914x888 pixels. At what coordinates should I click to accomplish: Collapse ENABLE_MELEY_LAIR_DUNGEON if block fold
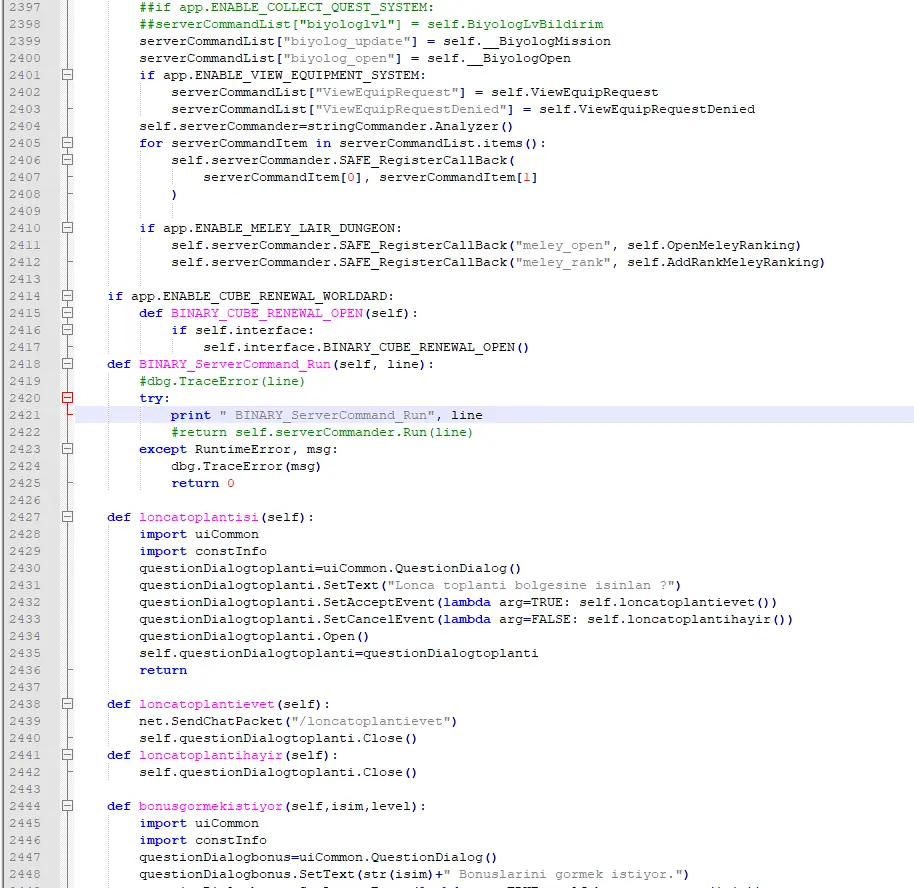tap(68, 228)
